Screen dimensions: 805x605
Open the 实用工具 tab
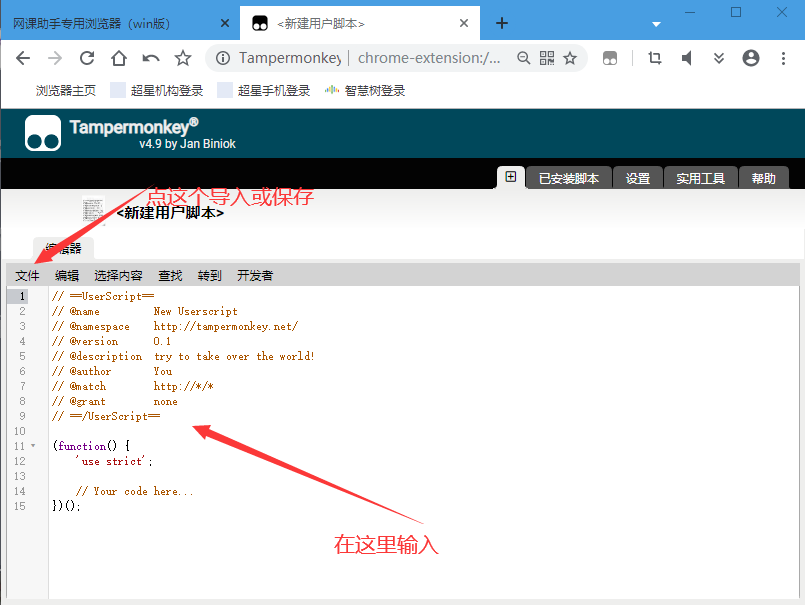point(700,178)
